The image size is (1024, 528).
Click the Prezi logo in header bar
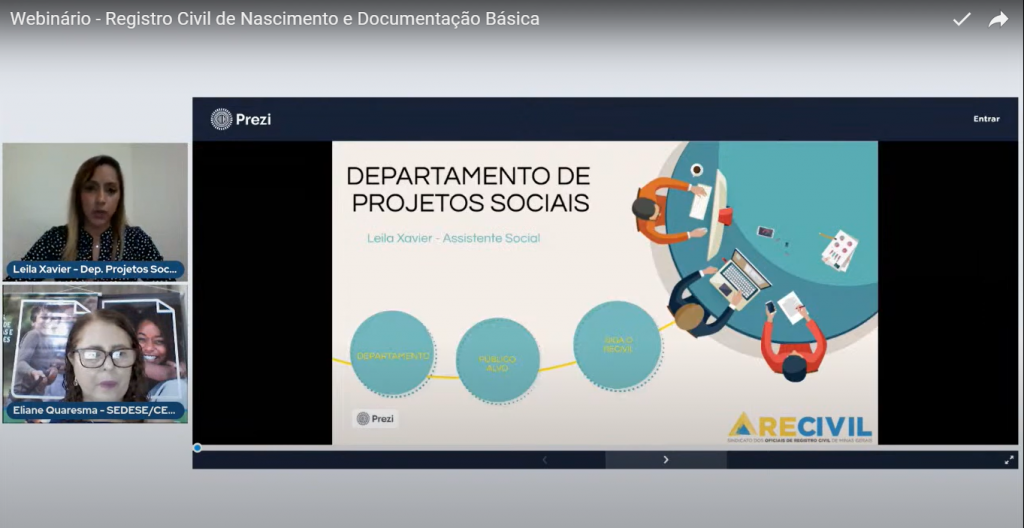pos(241,119)
